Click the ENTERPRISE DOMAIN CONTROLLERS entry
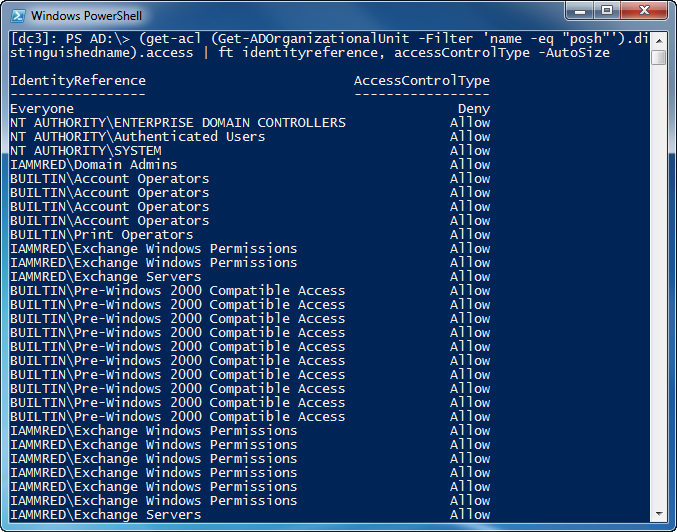Screen dimensions: 677x532 [178, 122]
